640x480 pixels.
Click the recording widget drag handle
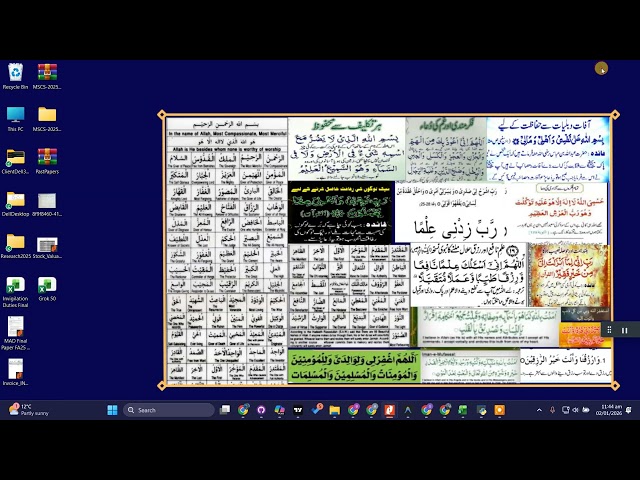coord(610,330)
